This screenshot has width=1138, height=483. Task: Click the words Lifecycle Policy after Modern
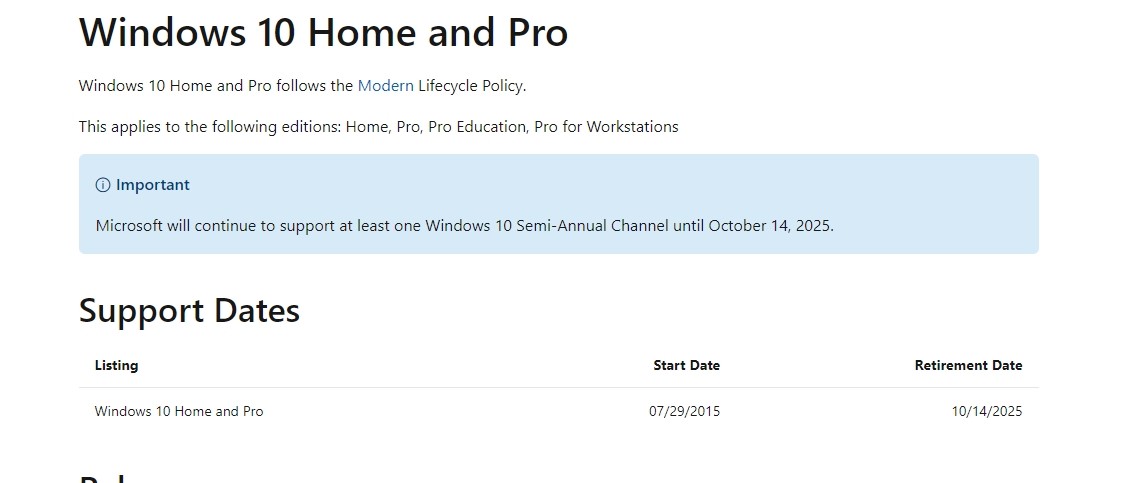coord(470,86)
